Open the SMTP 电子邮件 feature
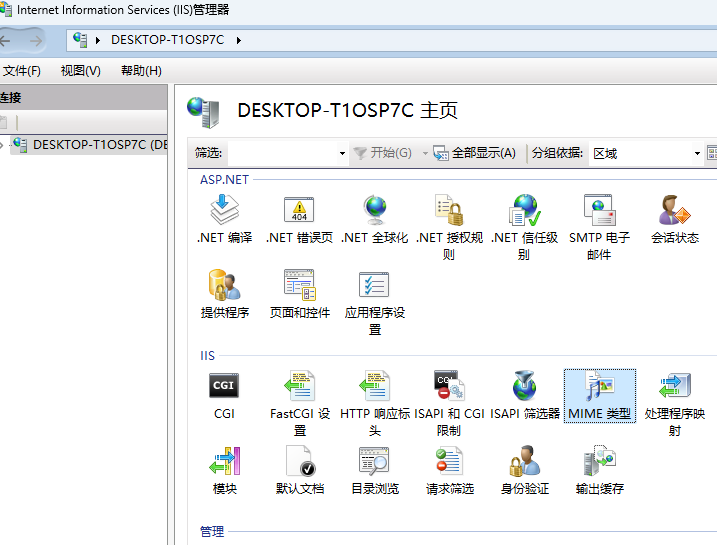The width and height of the screenshot is (717, 545). point(599,227)
